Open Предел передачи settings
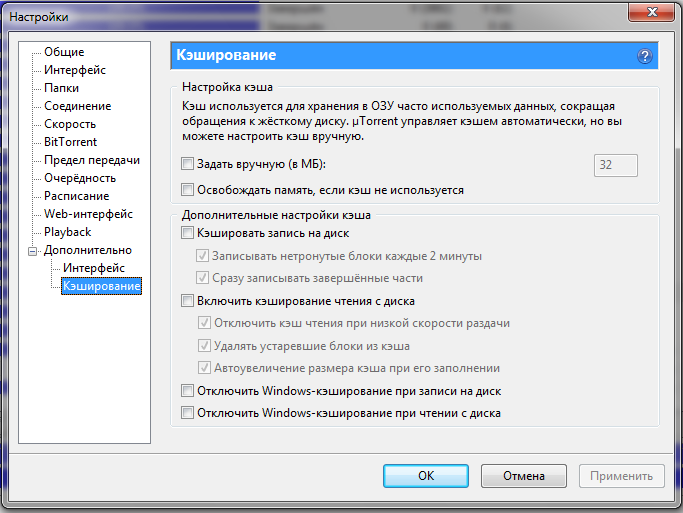The width and height of the screenshot is (683, 513). click(92, 160)
